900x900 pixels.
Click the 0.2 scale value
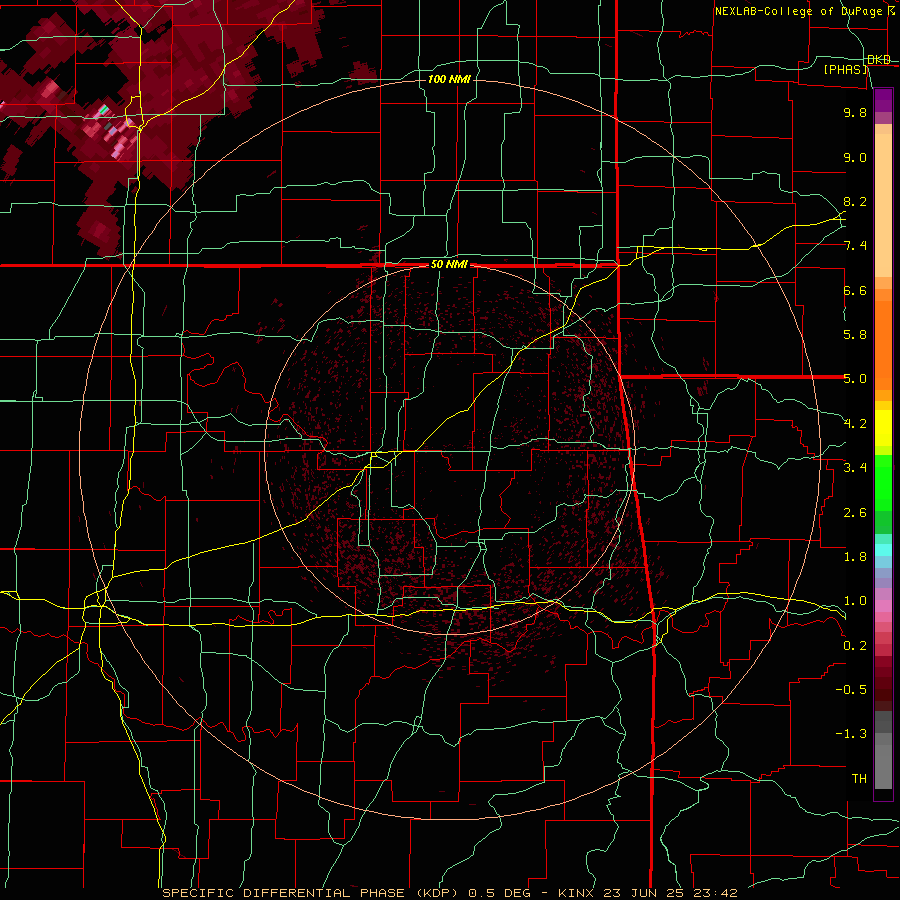coord(855,646)
